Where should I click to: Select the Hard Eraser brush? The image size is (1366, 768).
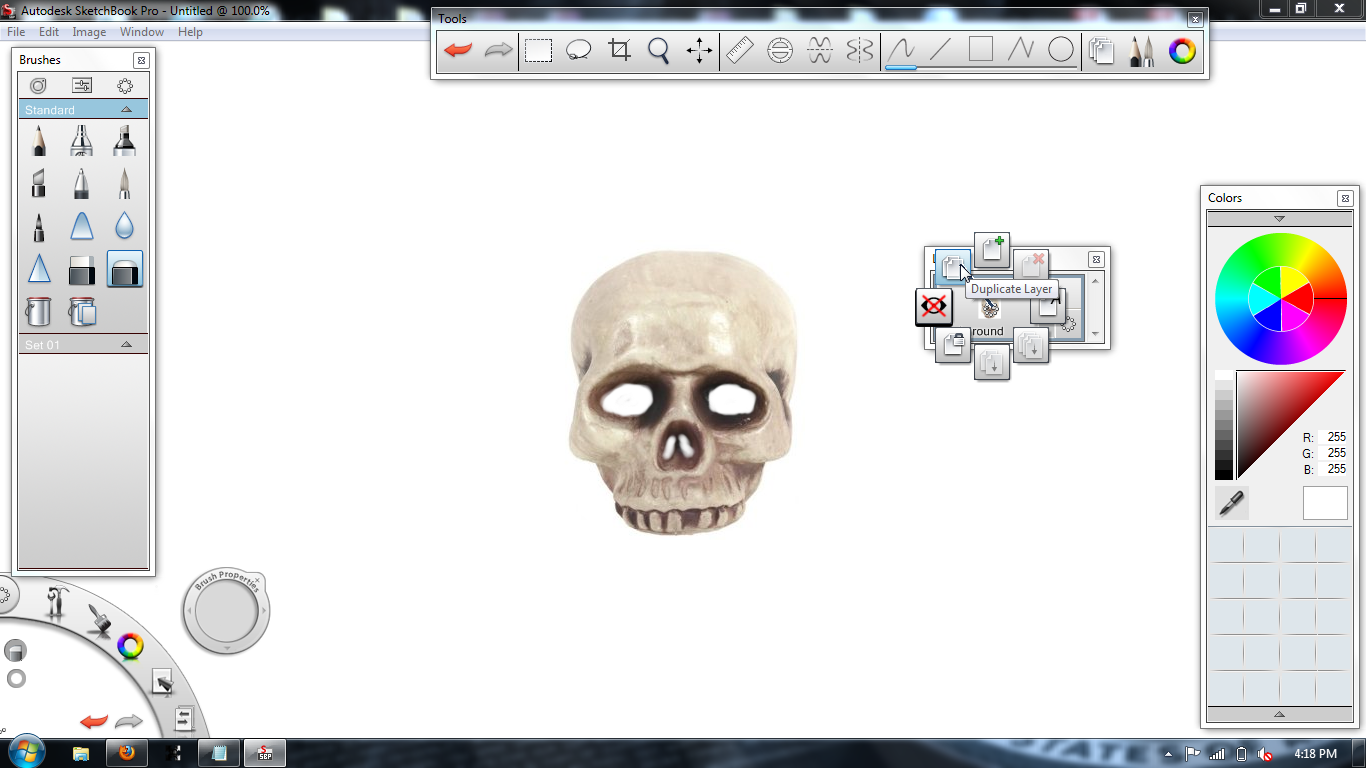coord(82,270)
